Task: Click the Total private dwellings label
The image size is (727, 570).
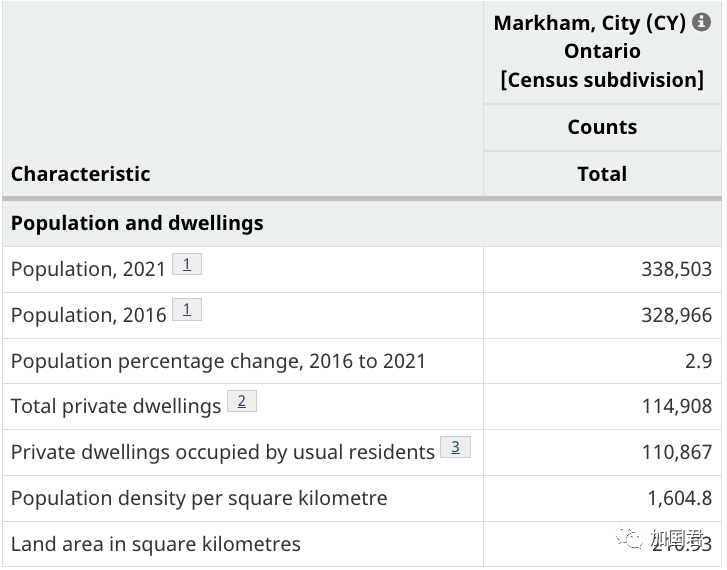Action: [116, 406]
